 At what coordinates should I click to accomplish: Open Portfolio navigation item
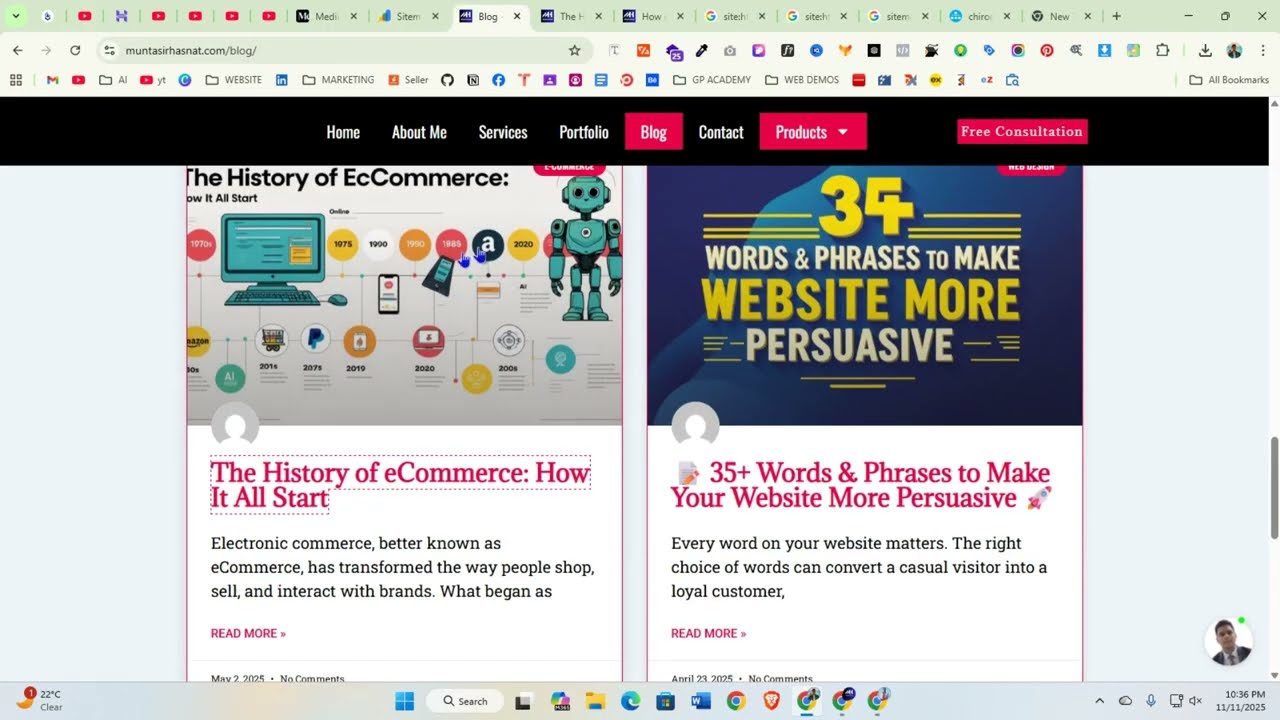584,132
